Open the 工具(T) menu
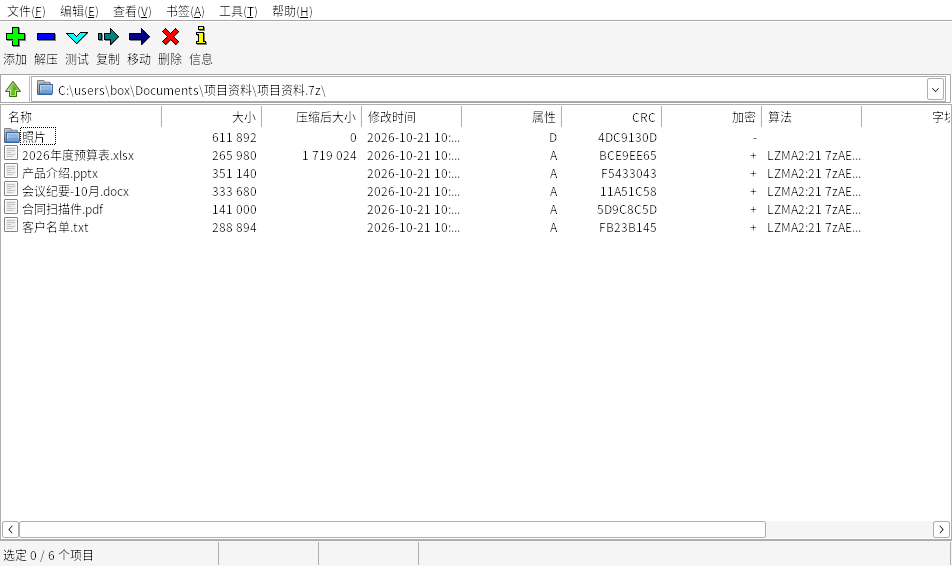The height and width of the screenshot is (566, 952). pos(238,12)
